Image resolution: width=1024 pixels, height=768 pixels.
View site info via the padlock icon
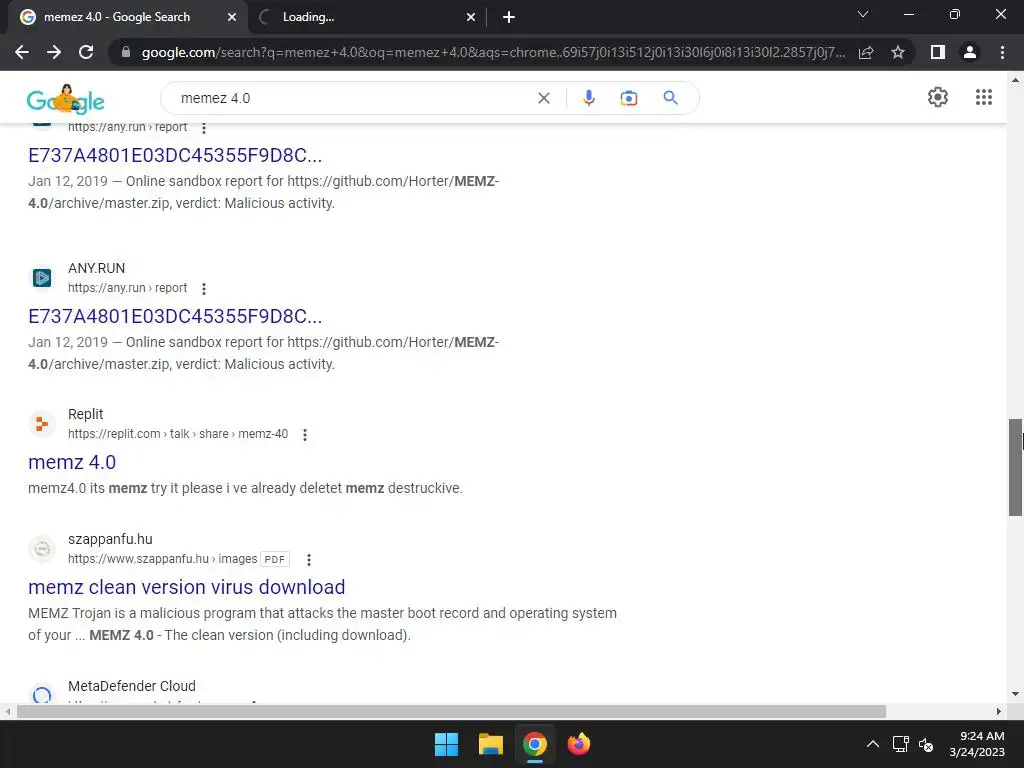click(x=126, y=52)
